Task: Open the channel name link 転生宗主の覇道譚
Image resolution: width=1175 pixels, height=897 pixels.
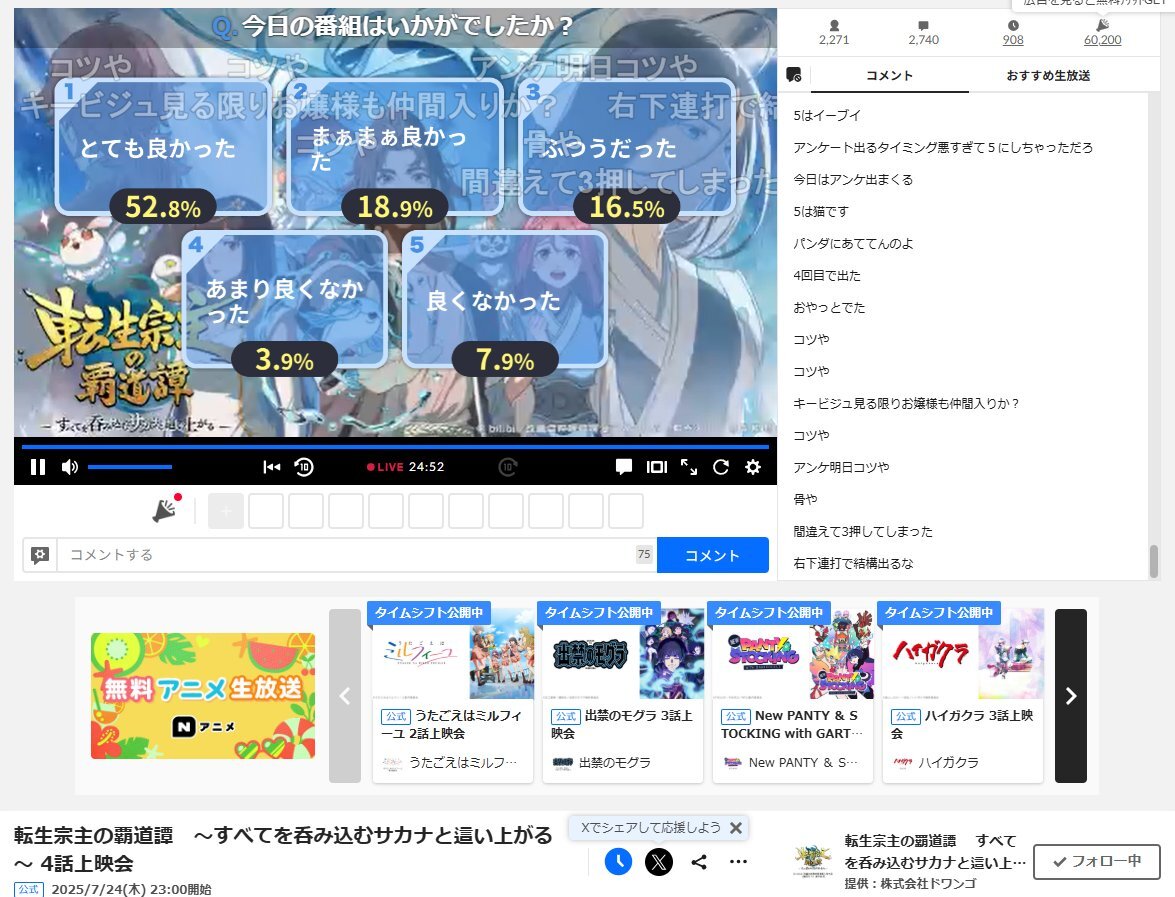Action: (934, 851)
